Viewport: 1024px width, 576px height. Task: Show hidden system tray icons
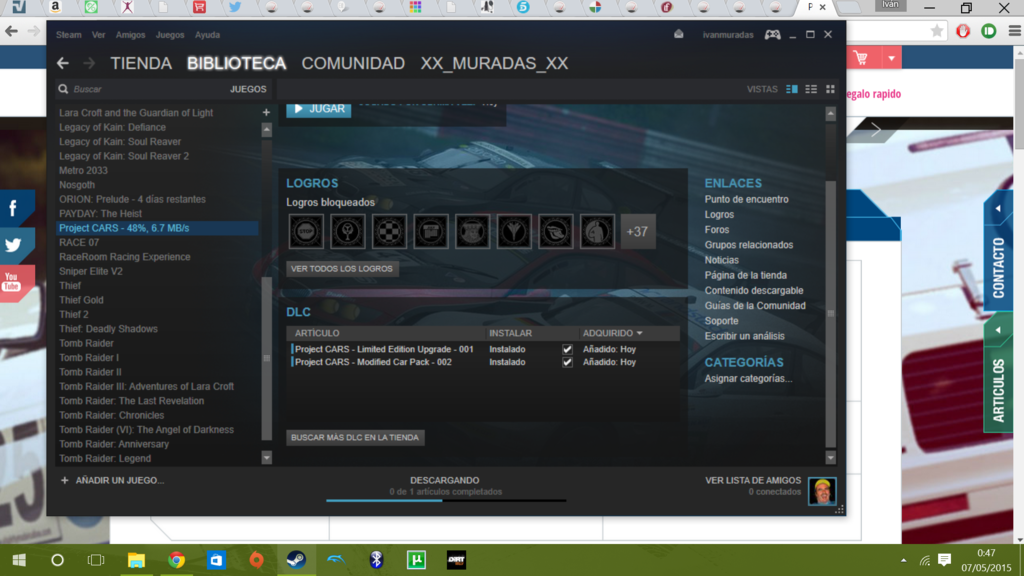[x=903, y=560]
